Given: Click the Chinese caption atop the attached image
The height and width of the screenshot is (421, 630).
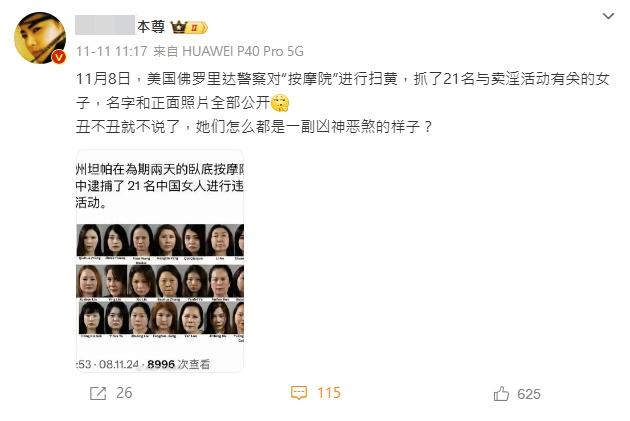Looking at the screenshot, I should pyautogui.click(x=160, y=186).
